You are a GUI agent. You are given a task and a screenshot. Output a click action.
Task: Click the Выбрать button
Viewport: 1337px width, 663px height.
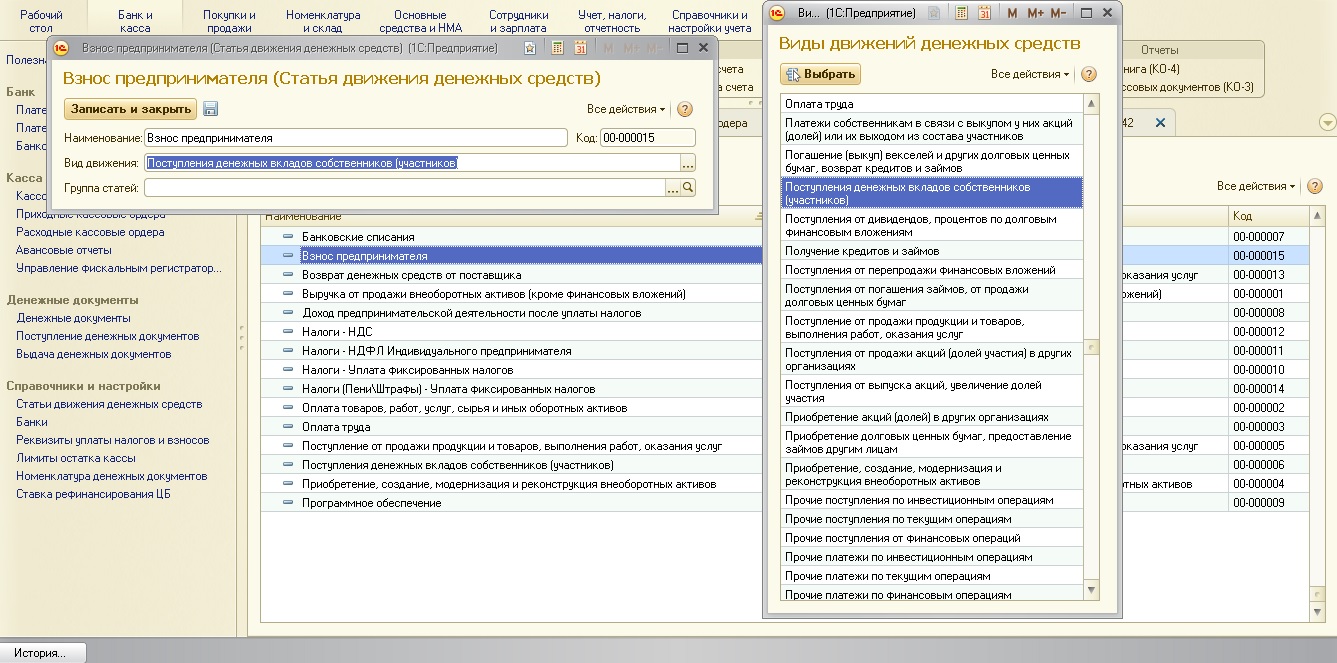[x=820, y=74]
